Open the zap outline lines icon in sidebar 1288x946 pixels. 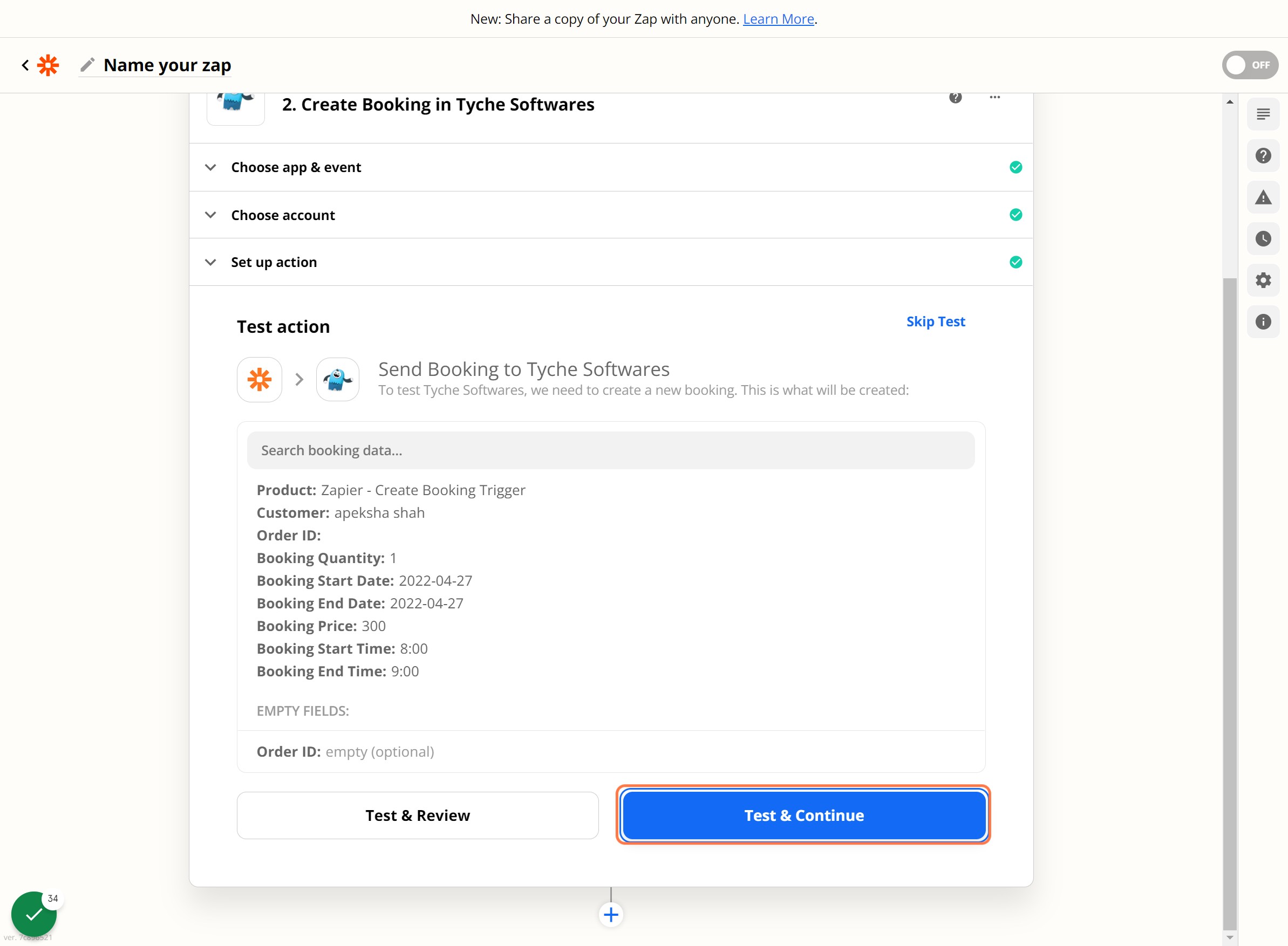pyautogui.click(x=1263, y=114)
